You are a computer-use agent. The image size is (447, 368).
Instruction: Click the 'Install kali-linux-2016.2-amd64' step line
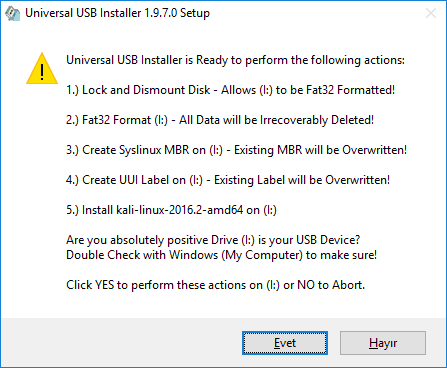[171, 210]
